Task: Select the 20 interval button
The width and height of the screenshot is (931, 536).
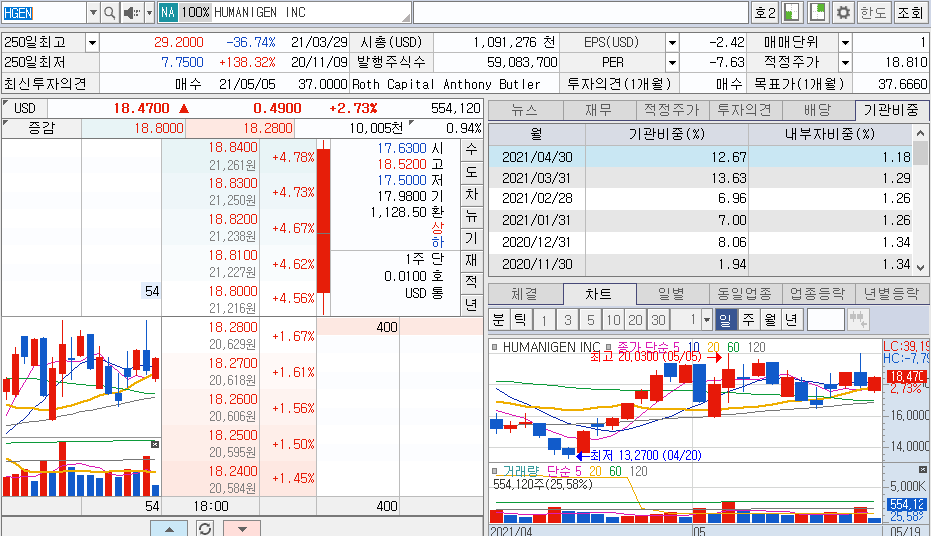Action: [x=635, y=321]
